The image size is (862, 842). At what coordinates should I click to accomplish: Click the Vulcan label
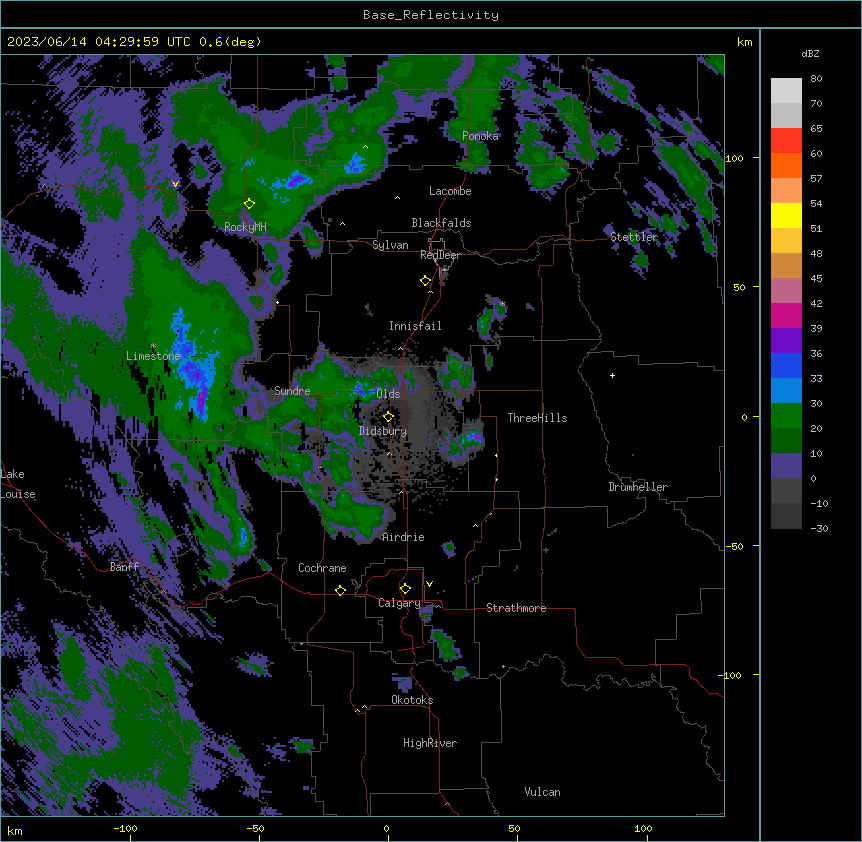(542, 792)
